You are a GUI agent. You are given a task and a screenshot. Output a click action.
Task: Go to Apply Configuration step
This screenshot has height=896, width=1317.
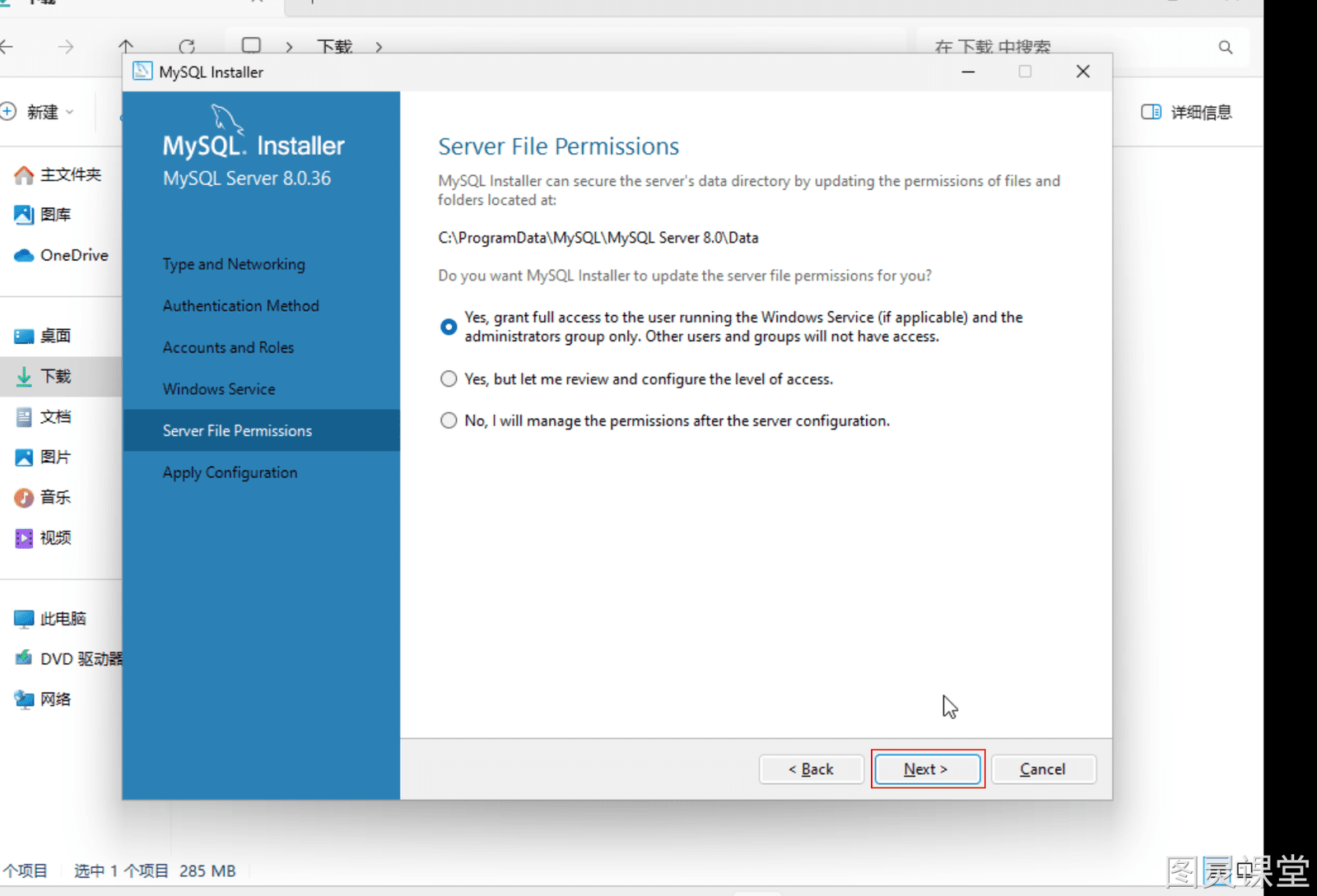230,472
